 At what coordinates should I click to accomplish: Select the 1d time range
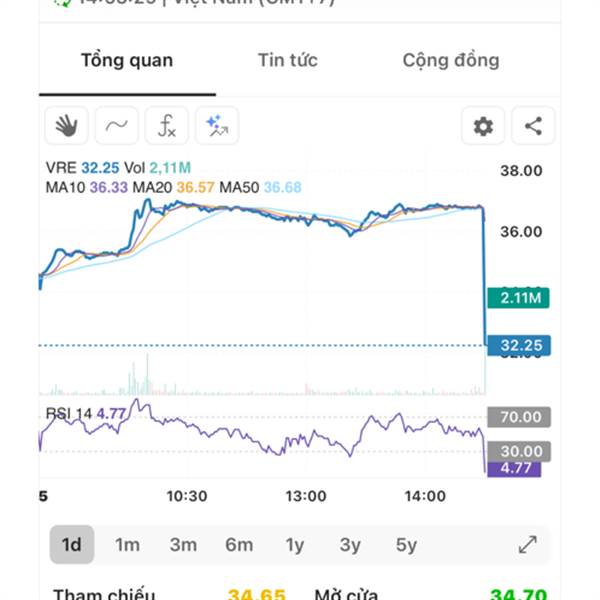71,545
